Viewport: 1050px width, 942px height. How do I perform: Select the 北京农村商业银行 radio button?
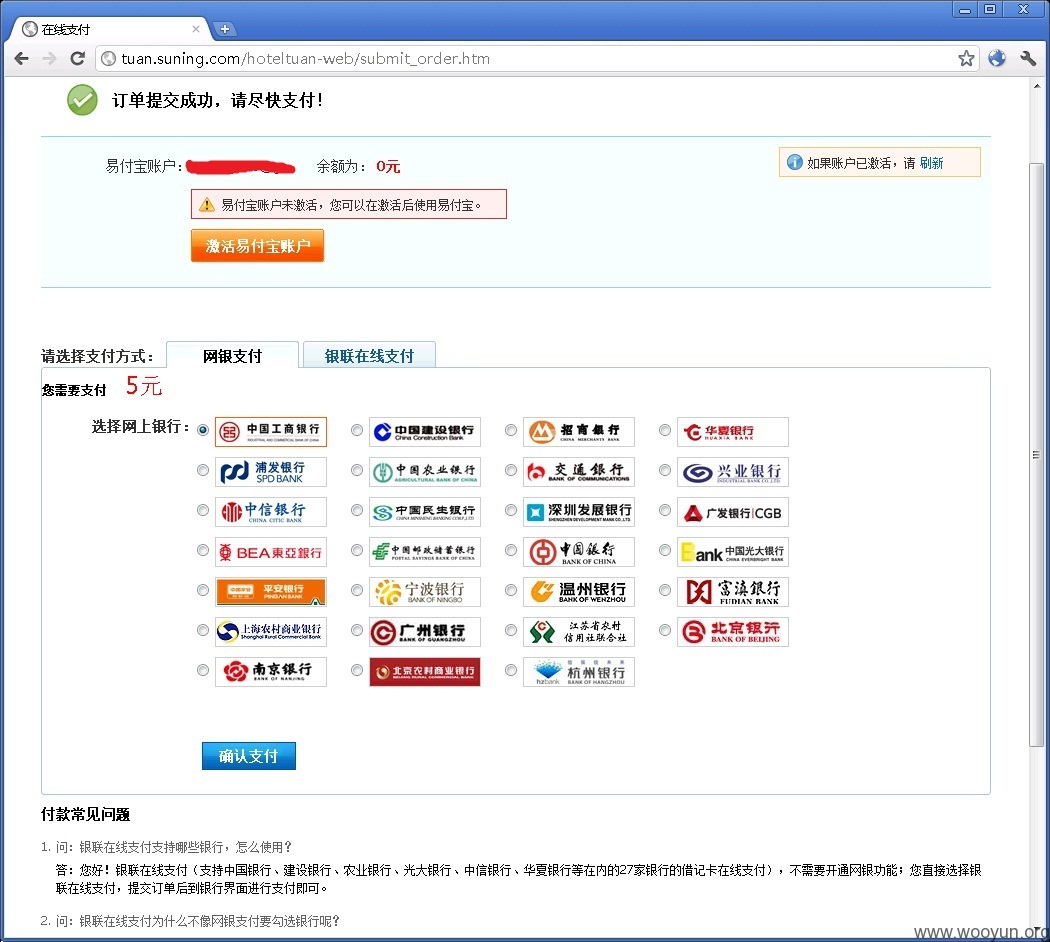[357, 670]
